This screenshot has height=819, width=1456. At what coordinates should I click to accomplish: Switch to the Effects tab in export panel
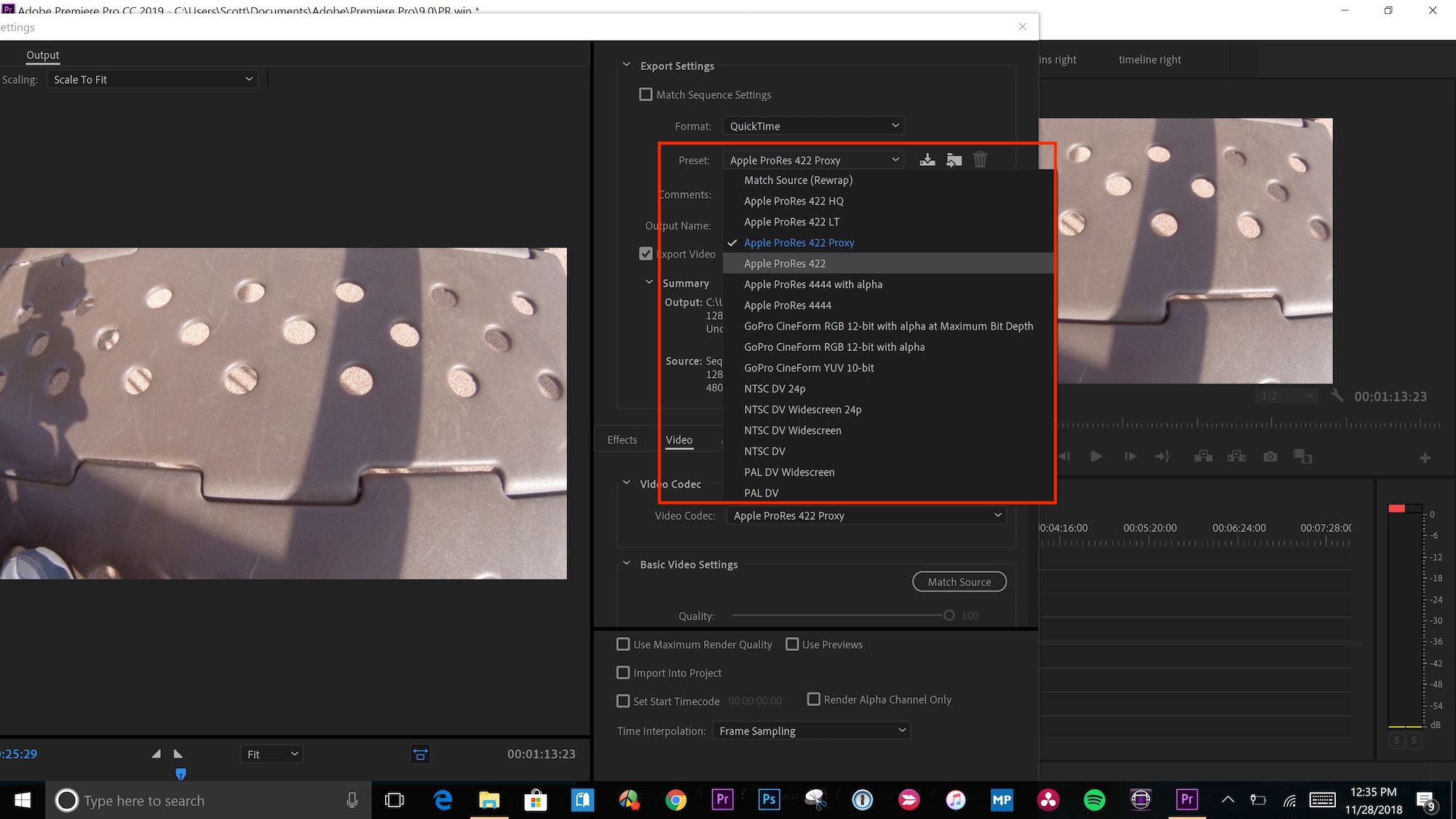click(x=621, y=439)
